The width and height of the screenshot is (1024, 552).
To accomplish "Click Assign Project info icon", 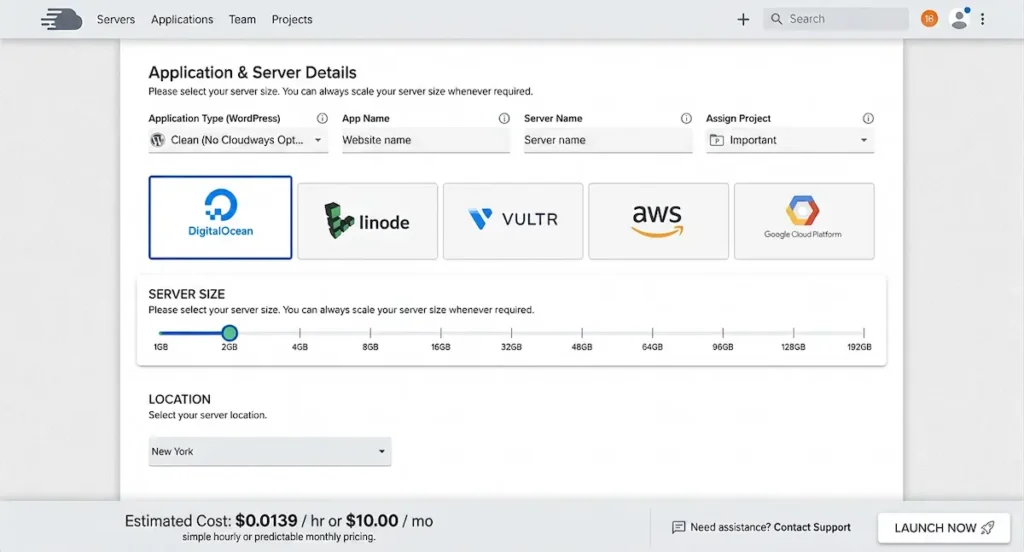I will tap(868, 118).
